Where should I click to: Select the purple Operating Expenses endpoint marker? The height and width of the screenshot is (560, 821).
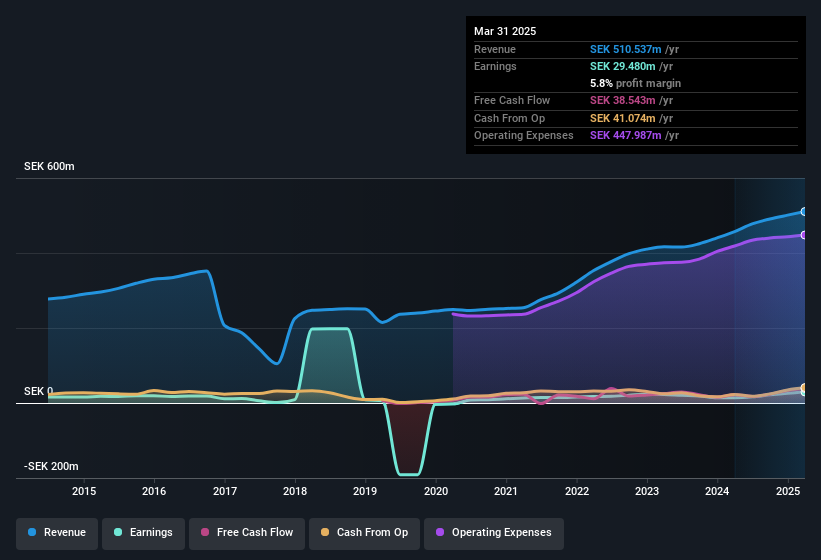pos(804,235)
